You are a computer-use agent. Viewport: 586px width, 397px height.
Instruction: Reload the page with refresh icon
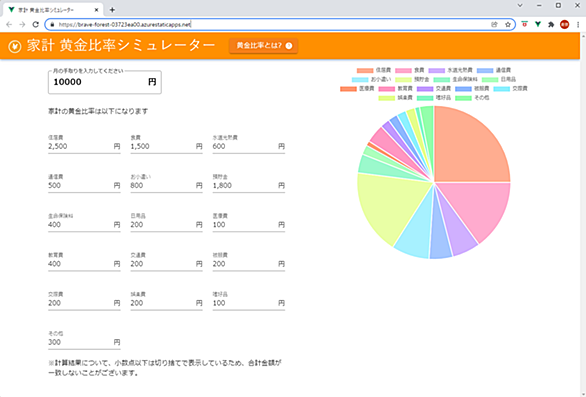[x=36, y=25]
